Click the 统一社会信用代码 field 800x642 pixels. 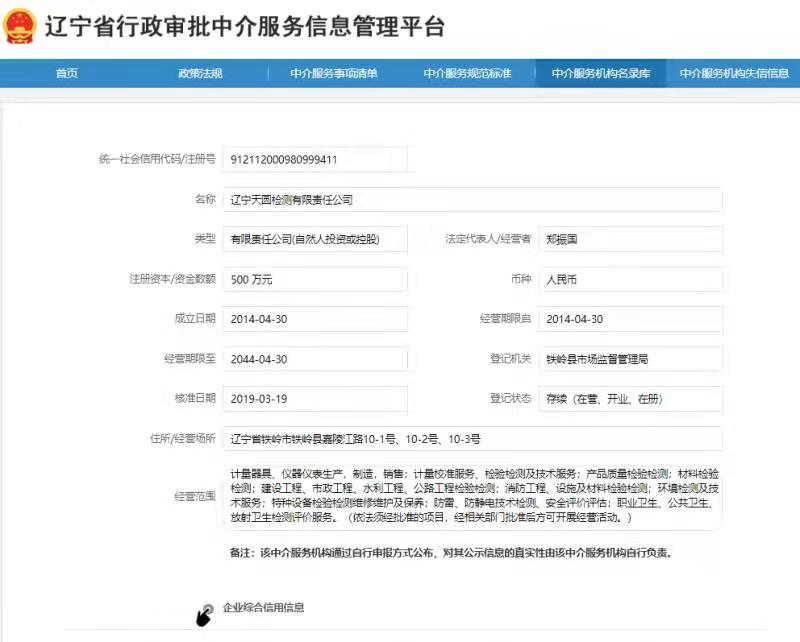315,159
